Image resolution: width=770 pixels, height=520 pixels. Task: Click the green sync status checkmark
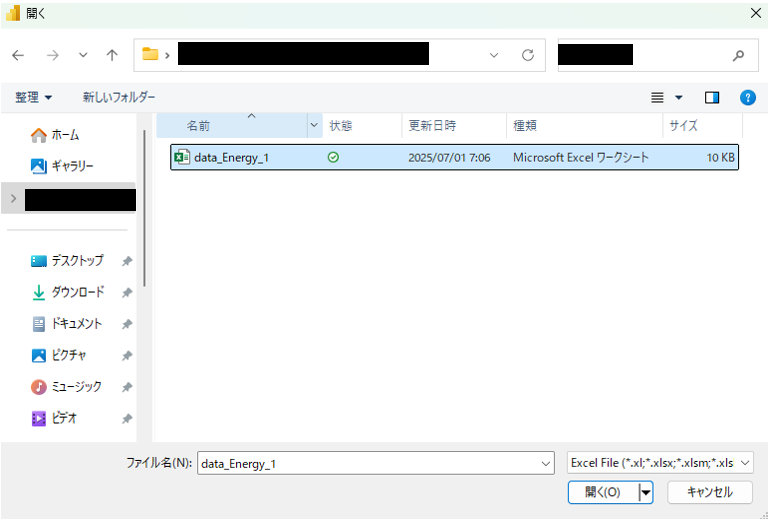(333, 157)
